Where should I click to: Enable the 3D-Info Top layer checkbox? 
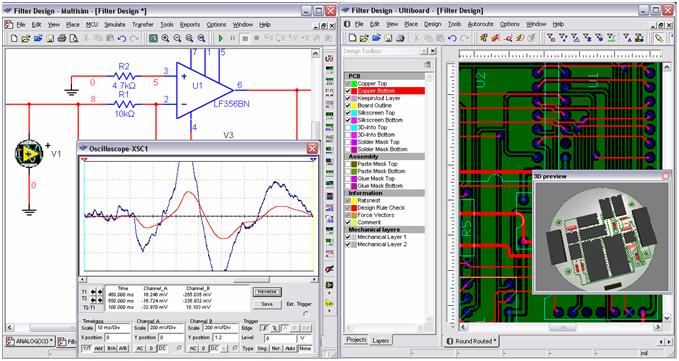point(348,128)
